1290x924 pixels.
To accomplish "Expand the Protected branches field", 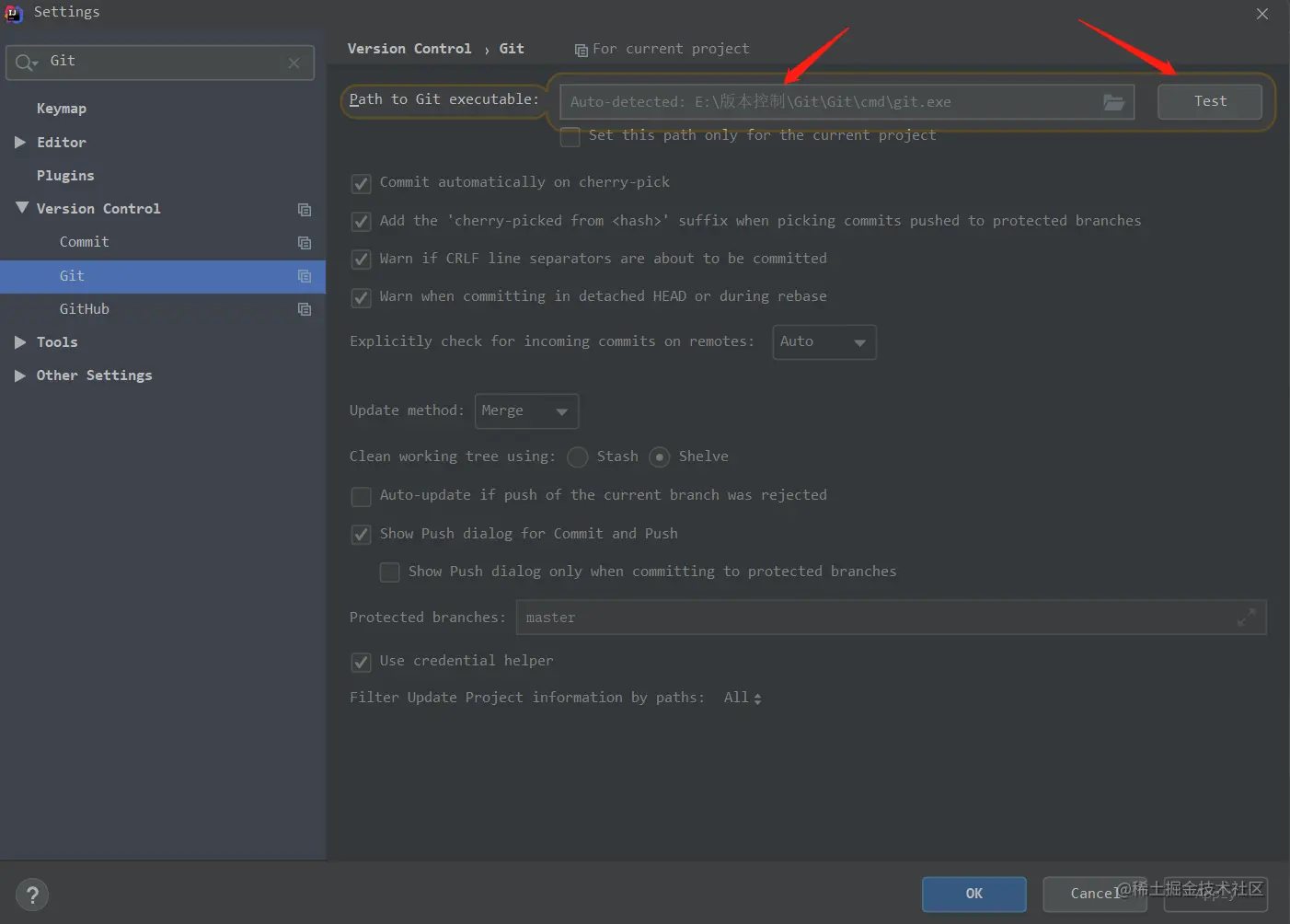I will click(x=1246, y=618).
